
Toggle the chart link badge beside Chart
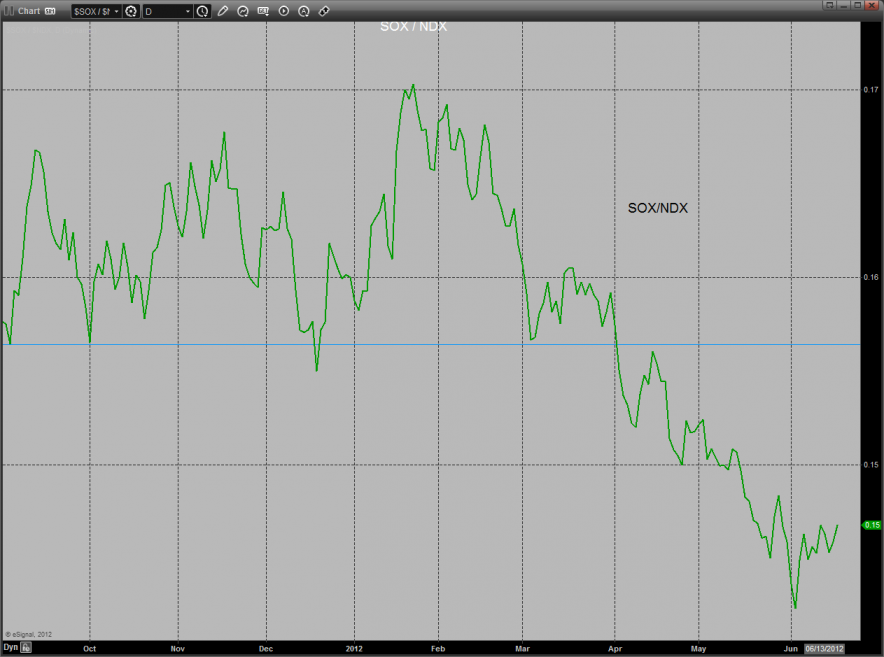coord(49,11)
